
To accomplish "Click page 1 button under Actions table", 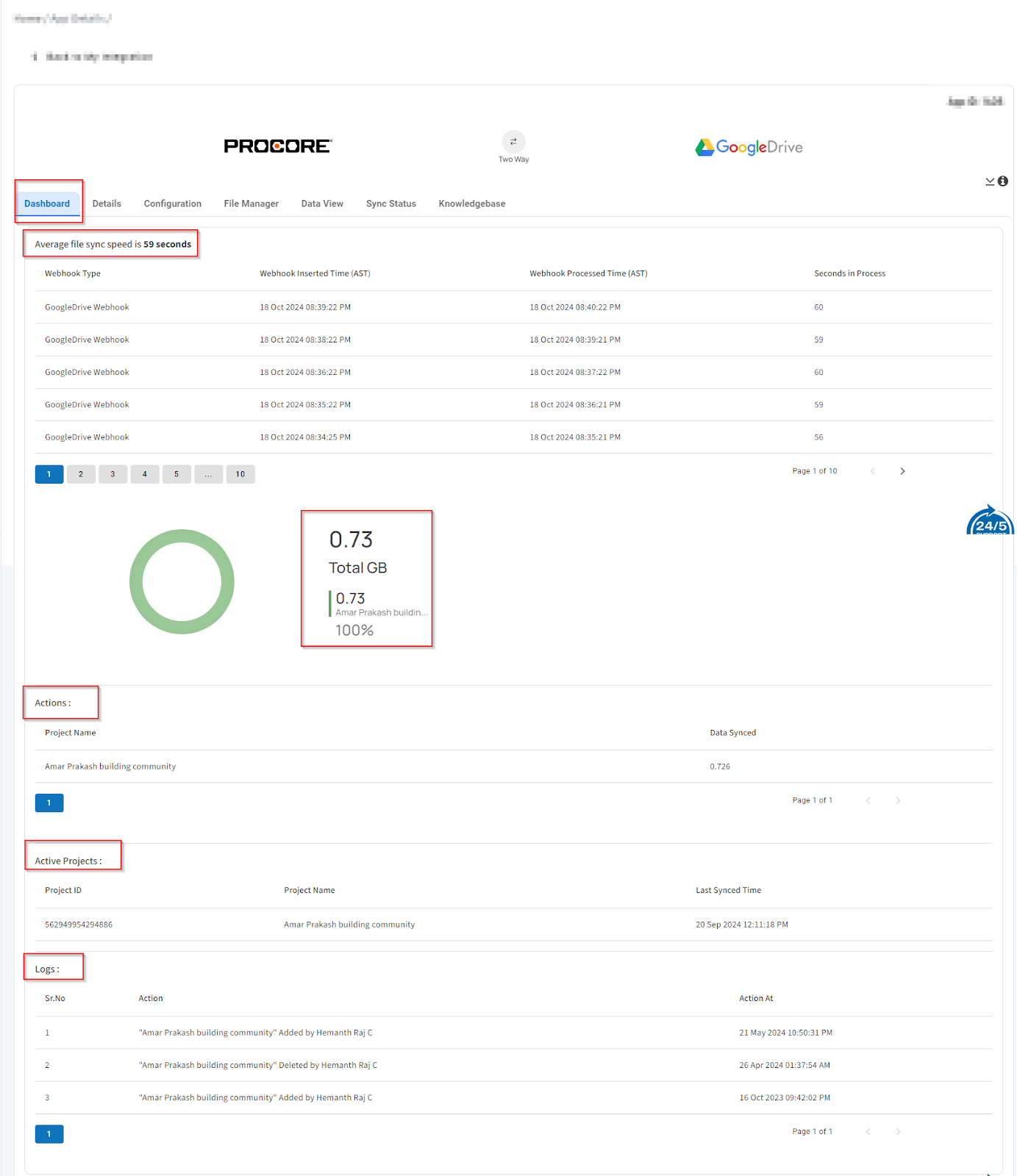I will [x=49, y=803].
